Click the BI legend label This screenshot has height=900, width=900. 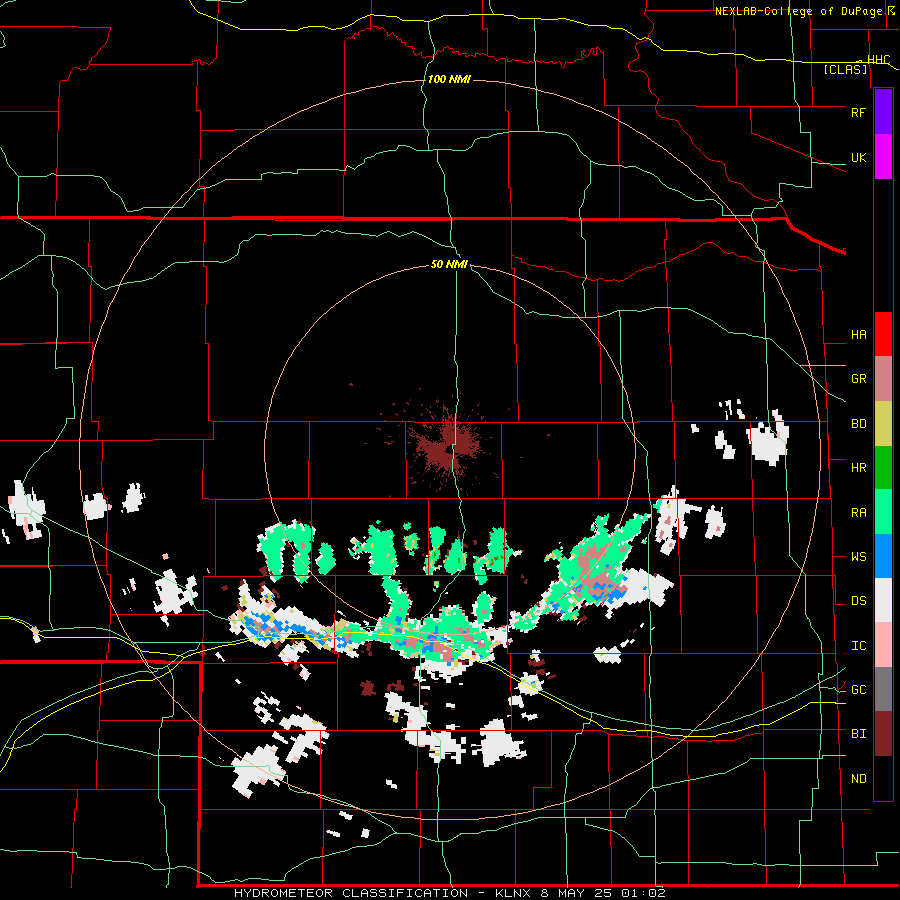[x=858, y=734]
